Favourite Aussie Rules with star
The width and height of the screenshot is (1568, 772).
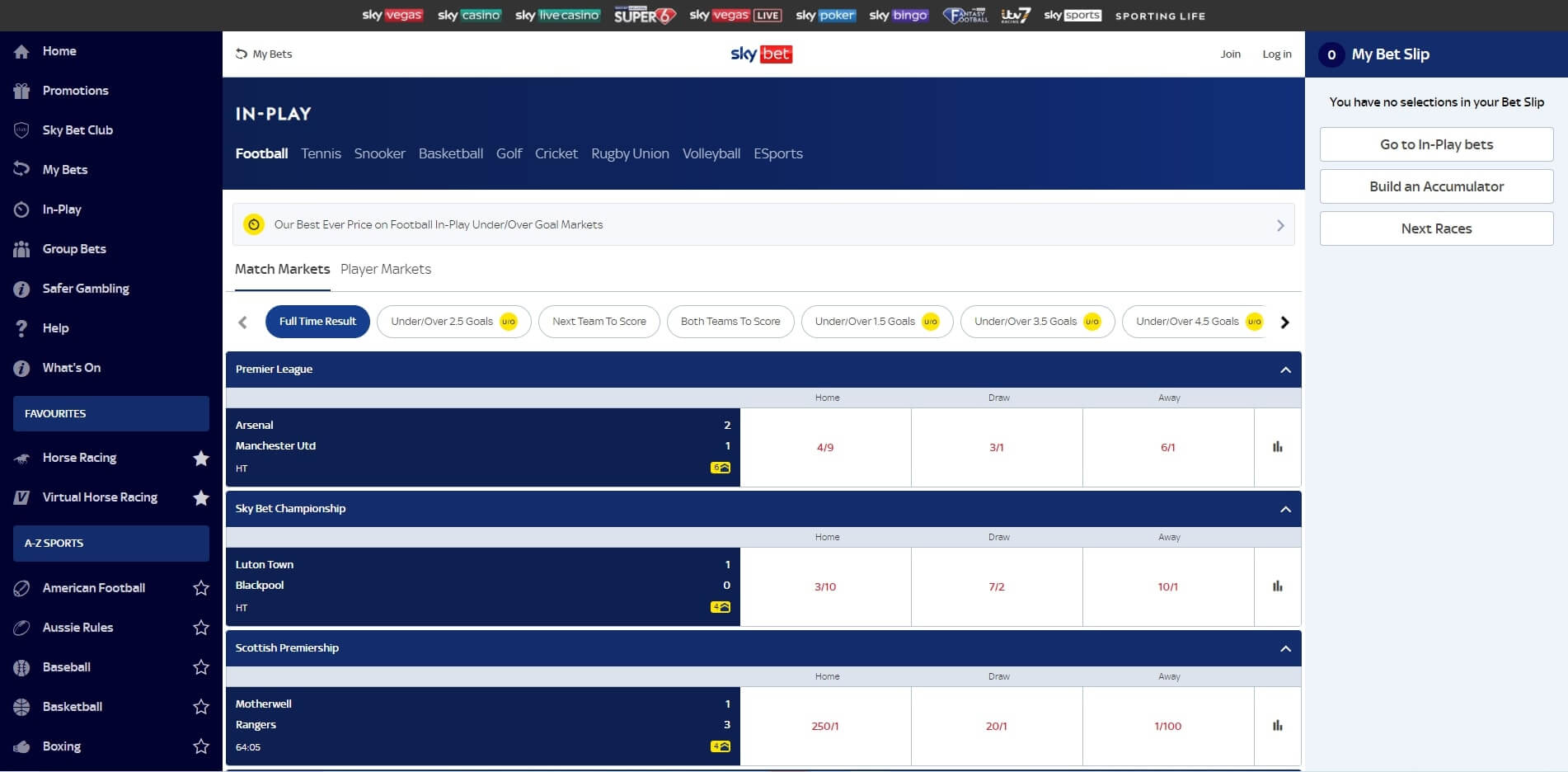point(200,628)
